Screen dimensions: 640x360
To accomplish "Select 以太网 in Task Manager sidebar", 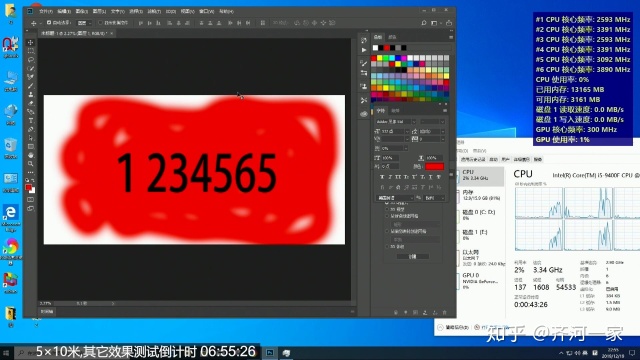I will click(480, 258).
